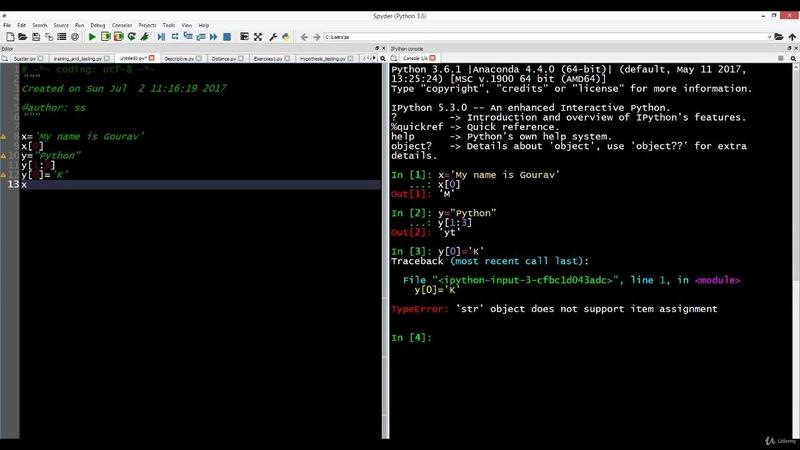Open IPython console options menu icon
Screen dimensions: 800x450
point(793,59)
